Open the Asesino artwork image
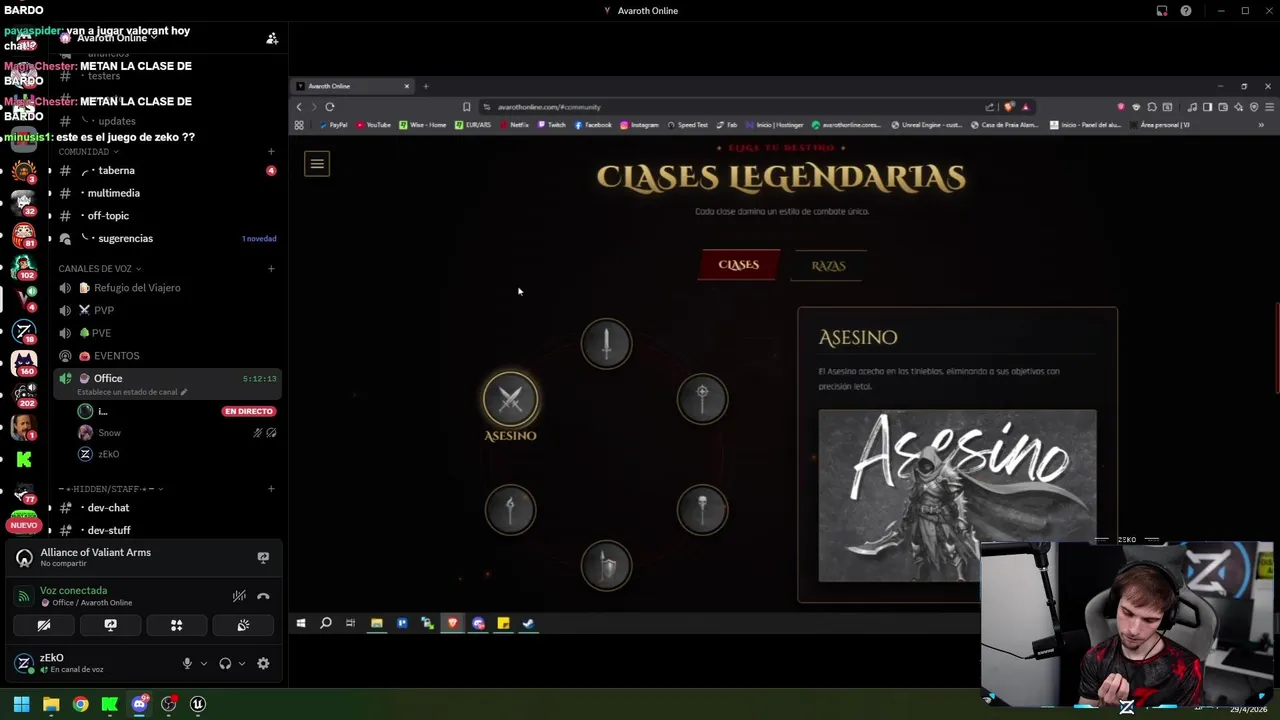This screenshot has height=720, width=1280. [957, 495]
